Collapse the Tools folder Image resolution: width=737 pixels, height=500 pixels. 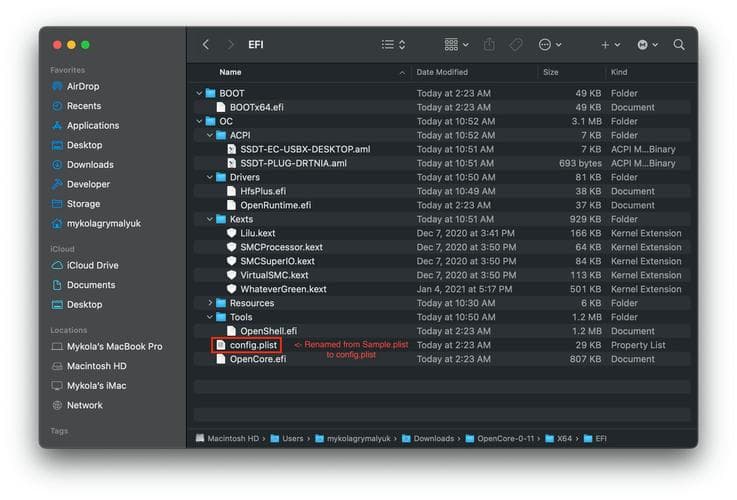(209, 317)
